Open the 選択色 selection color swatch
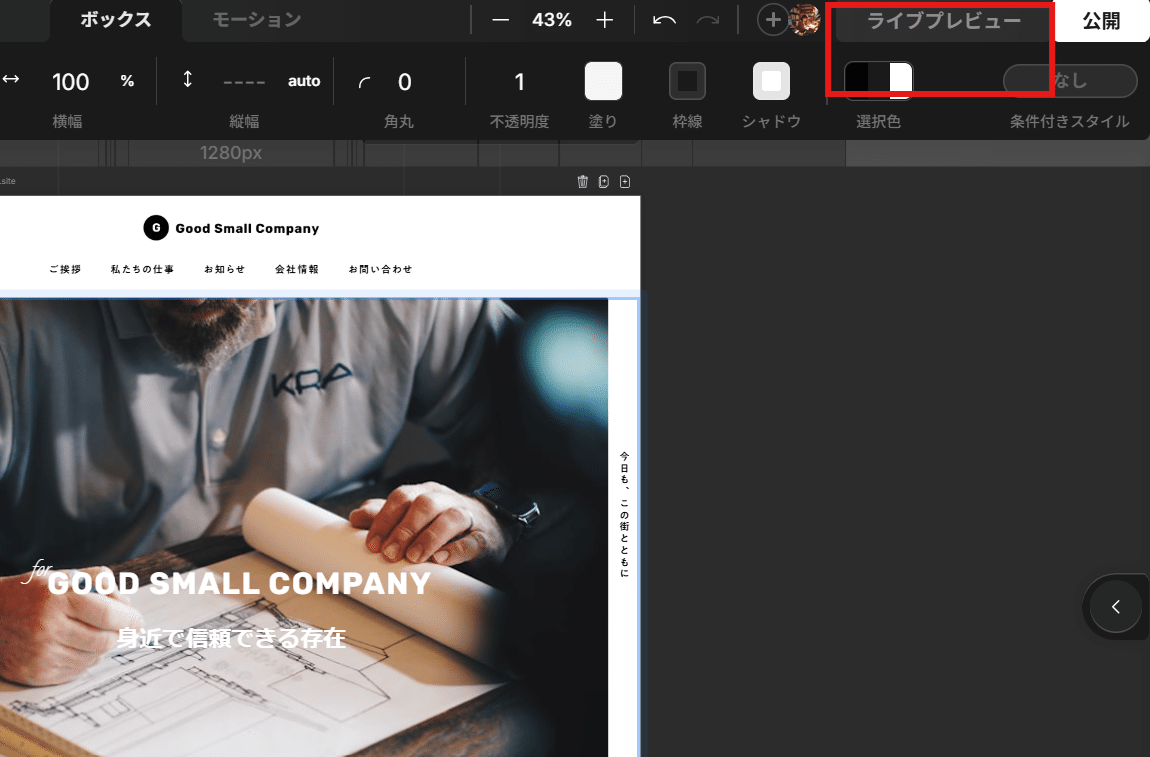The image size is (1150, 757). [x=878, y=81]
